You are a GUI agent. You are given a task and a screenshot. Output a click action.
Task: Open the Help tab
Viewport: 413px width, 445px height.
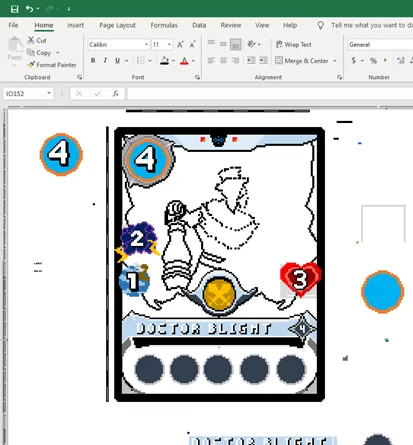coord(290,25)
